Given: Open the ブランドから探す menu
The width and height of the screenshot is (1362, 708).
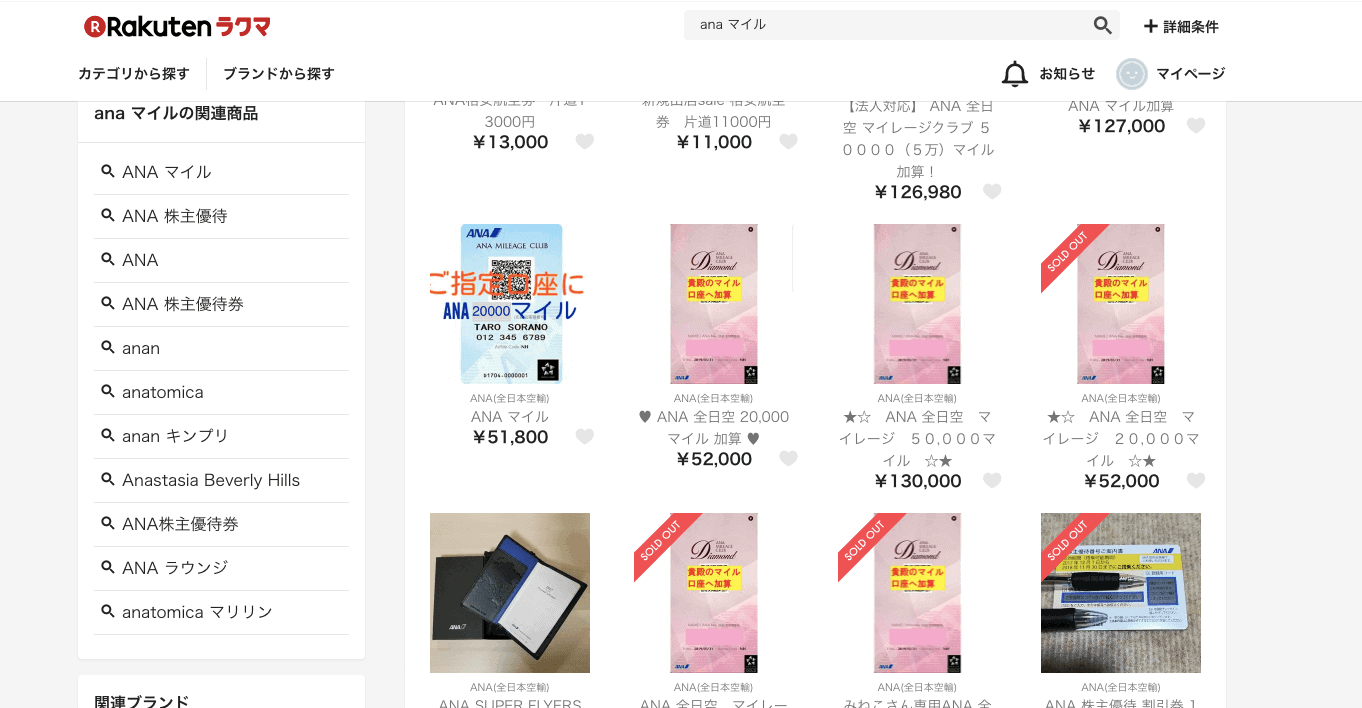Looking at the screenshot, I should coord(278,73).
